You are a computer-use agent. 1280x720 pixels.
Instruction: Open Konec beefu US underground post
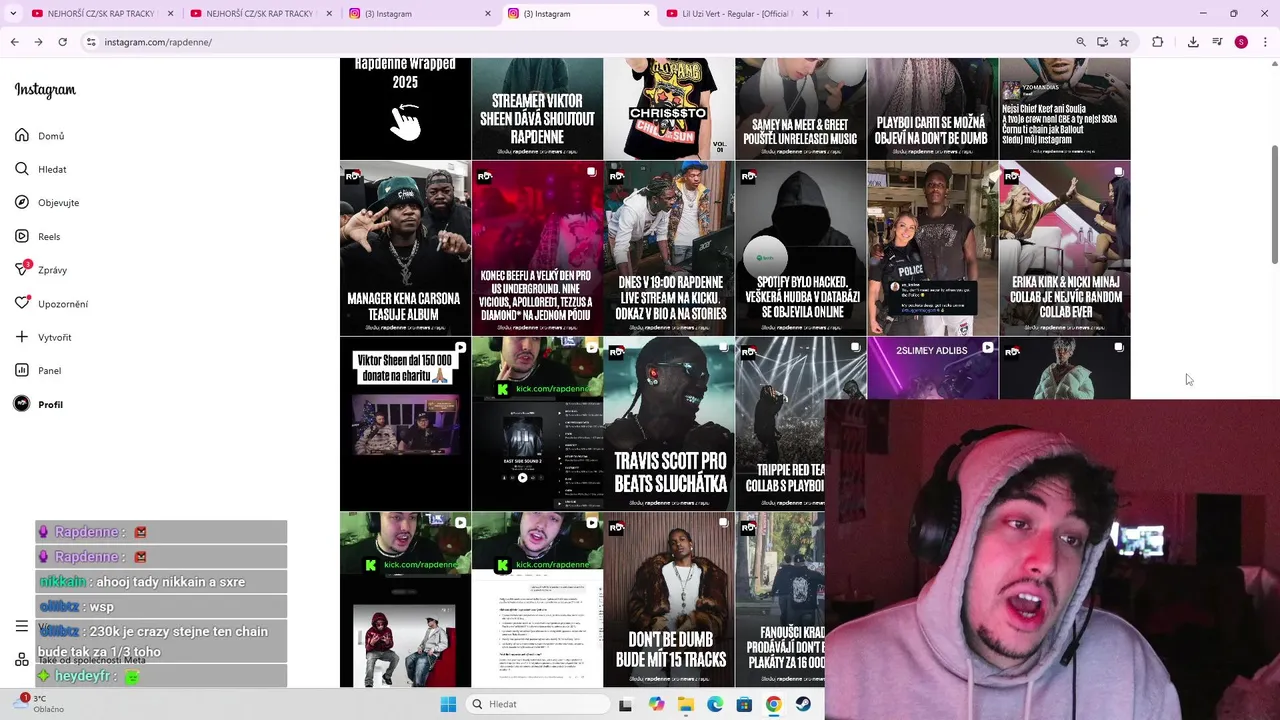pos(537,249)
